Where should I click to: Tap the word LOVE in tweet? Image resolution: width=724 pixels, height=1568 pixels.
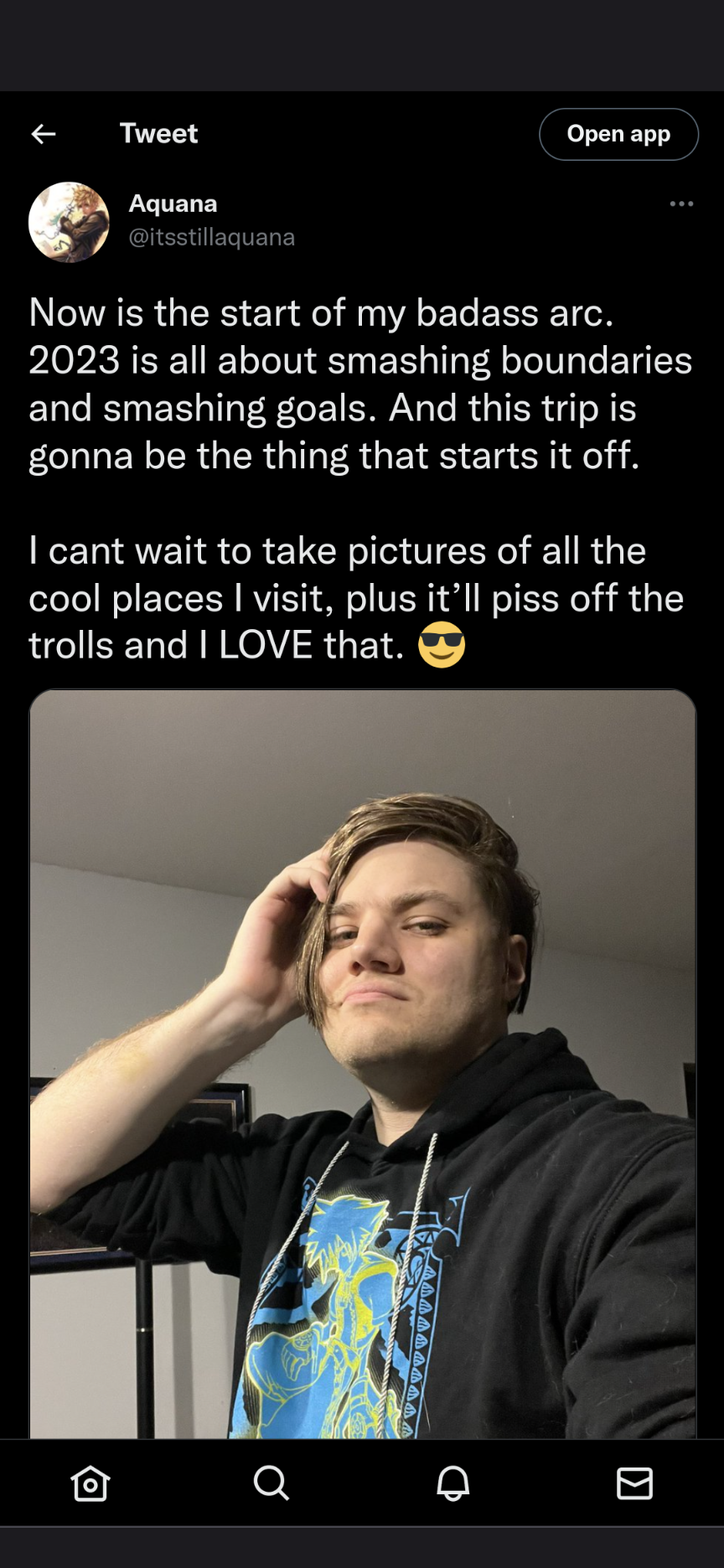point(266,646)
